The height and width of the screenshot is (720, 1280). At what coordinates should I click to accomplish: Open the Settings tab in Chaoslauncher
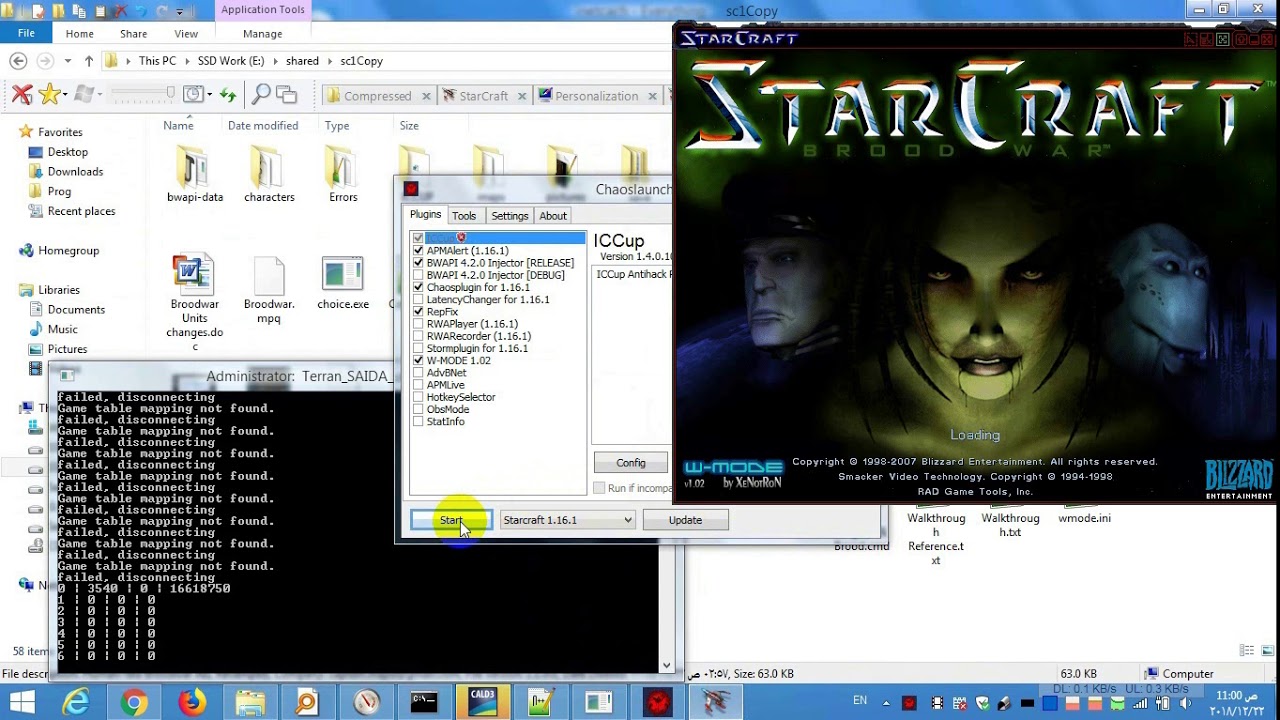(509, 216)
